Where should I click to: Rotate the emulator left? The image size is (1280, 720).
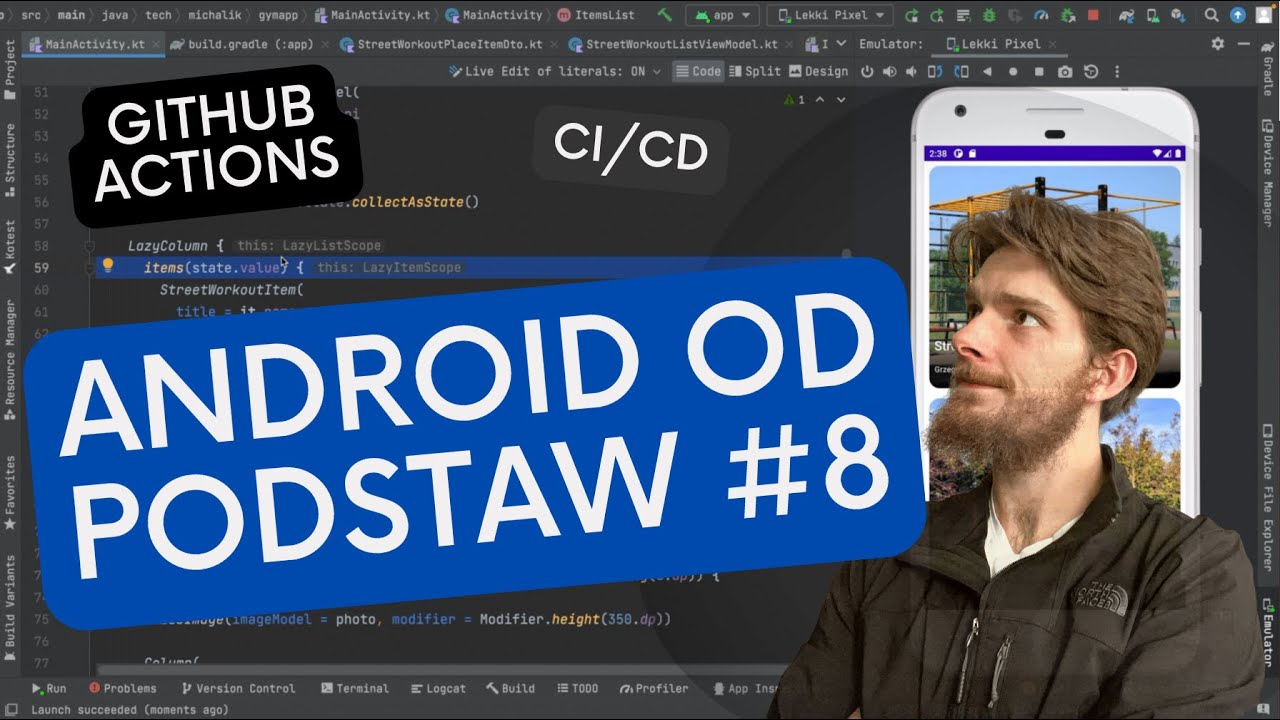(x=936, y=72)
